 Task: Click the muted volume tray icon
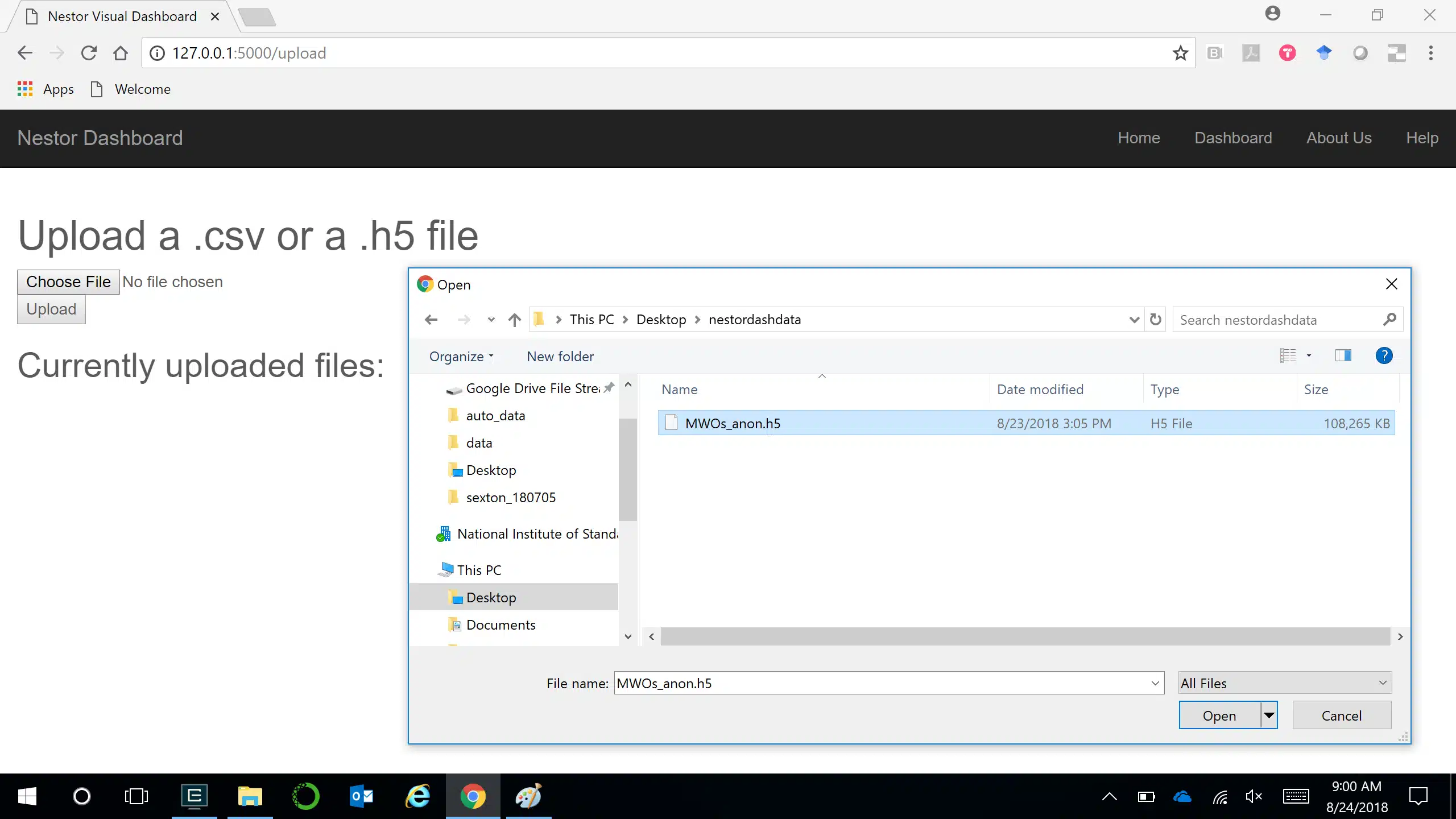(1254, 796)
